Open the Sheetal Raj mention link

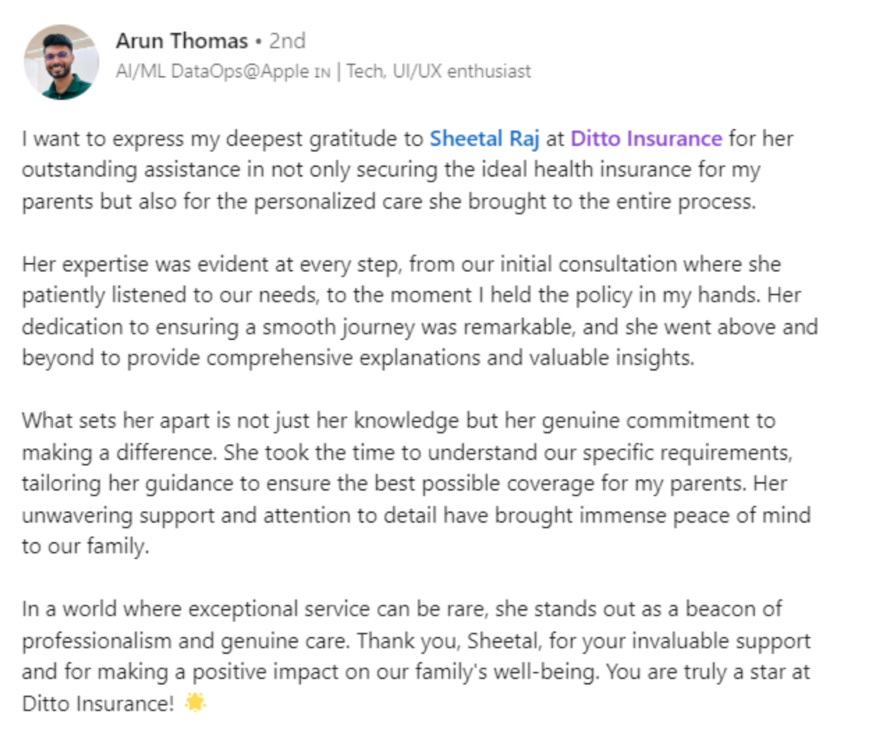coord(484,138)
